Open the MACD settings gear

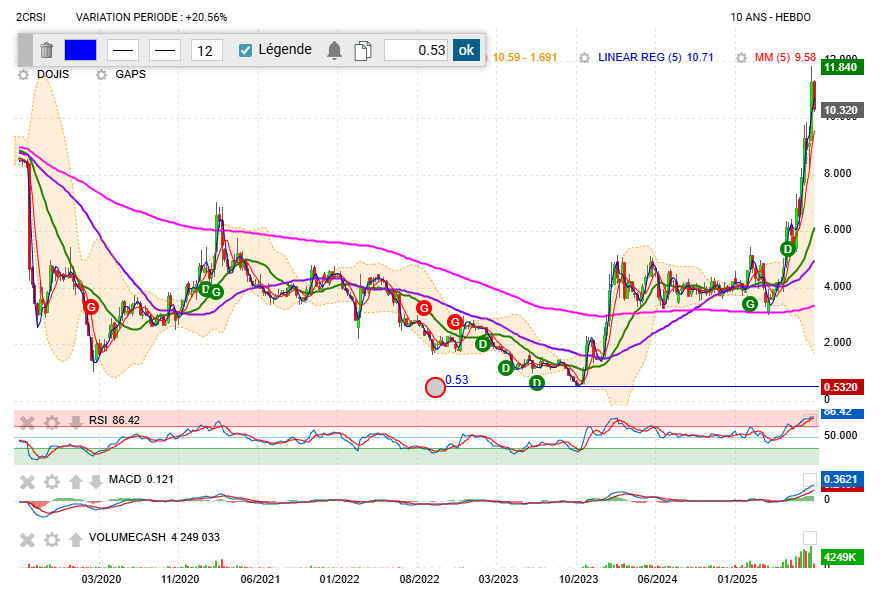coord(52,481)
